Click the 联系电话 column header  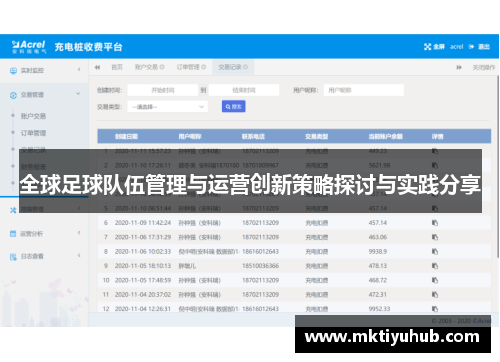[253, 136]
